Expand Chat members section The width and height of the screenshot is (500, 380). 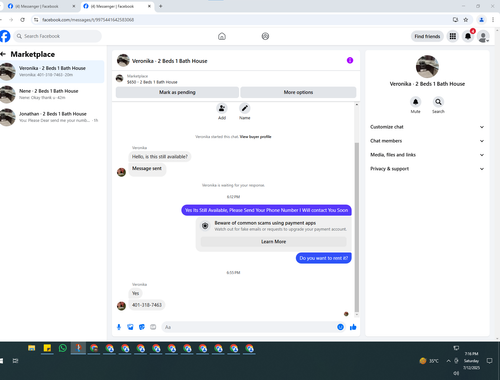pyautogui.click(x=427, y=141)
